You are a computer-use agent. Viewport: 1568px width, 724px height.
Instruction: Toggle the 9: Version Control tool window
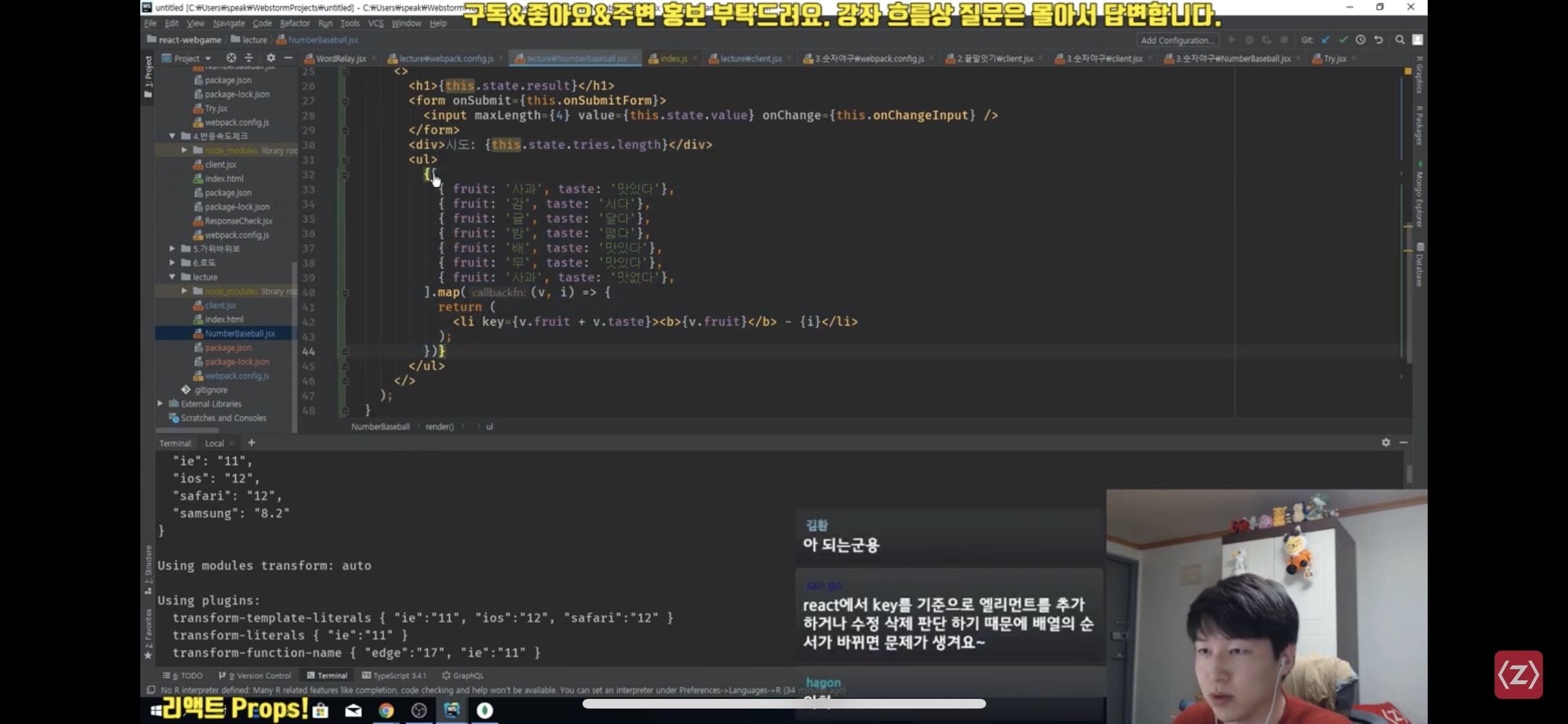pyautogui.click(x=255, y=675)
